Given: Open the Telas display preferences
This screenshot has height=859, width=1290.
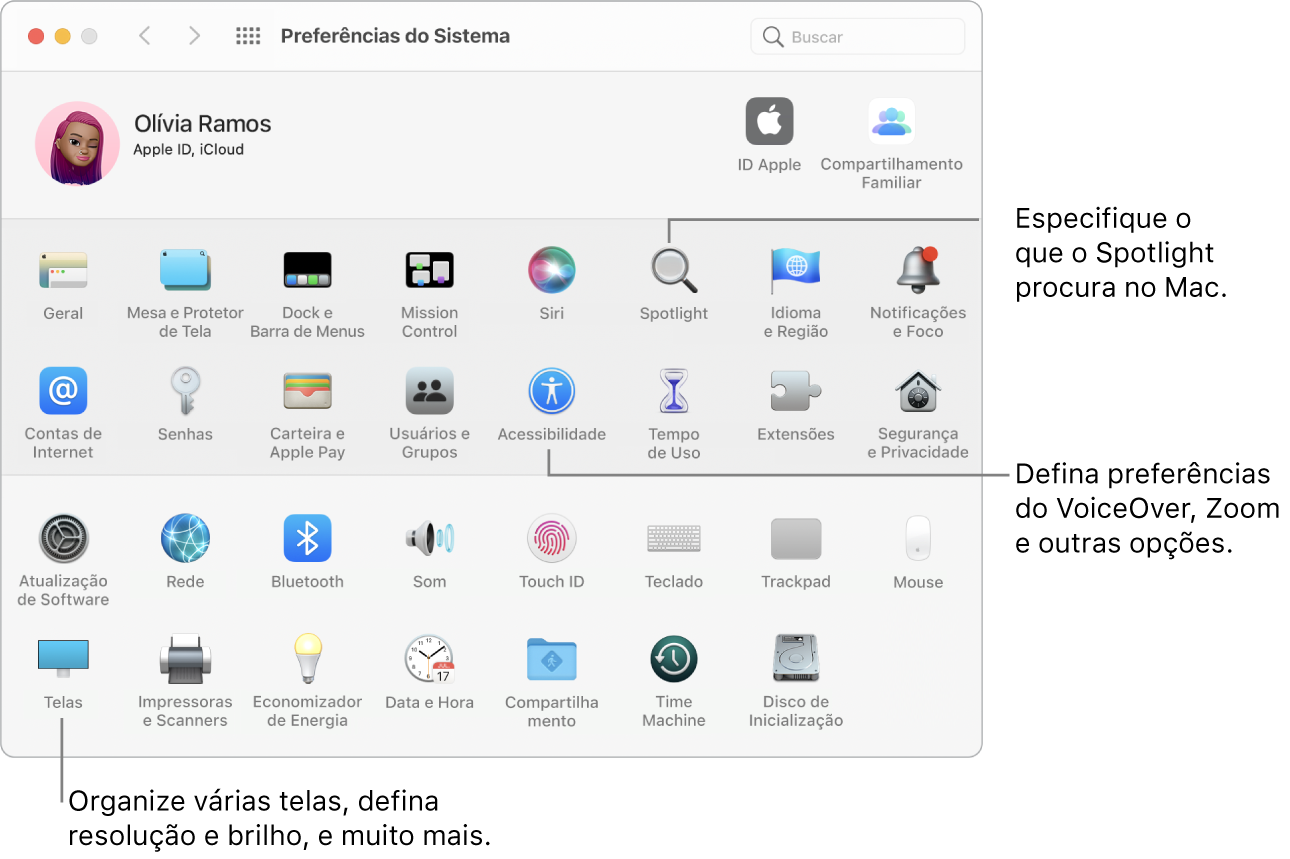Looking at the screenshot, I should (x=63, y=660).
